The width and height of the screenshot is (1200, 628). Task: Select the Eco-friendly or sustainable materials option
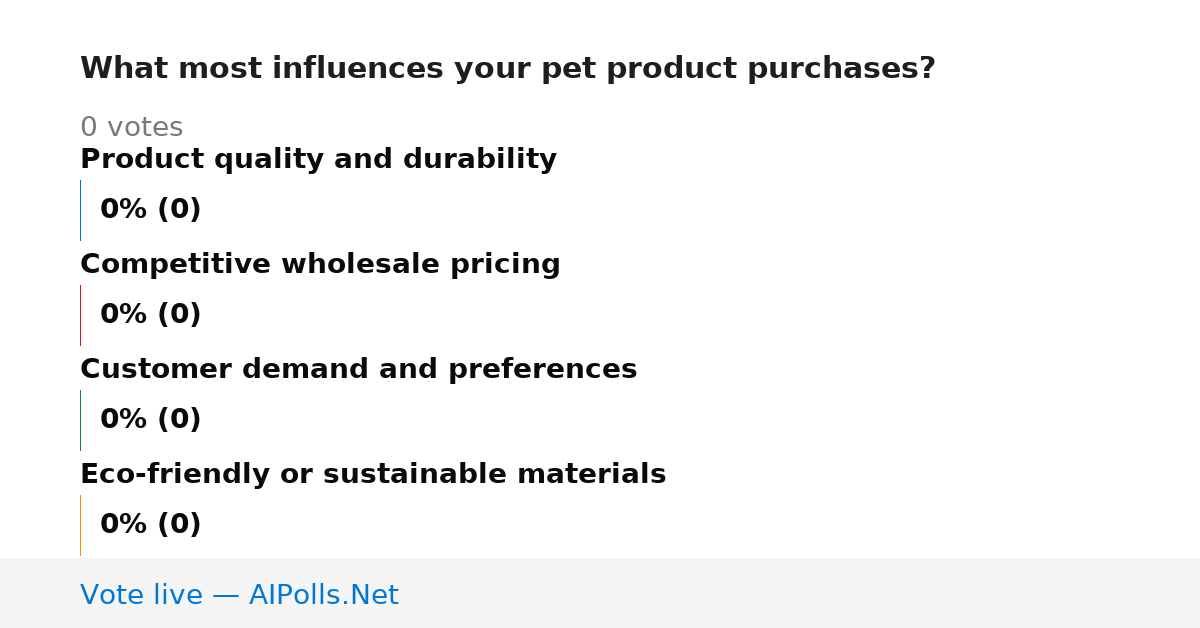(373, 475)
